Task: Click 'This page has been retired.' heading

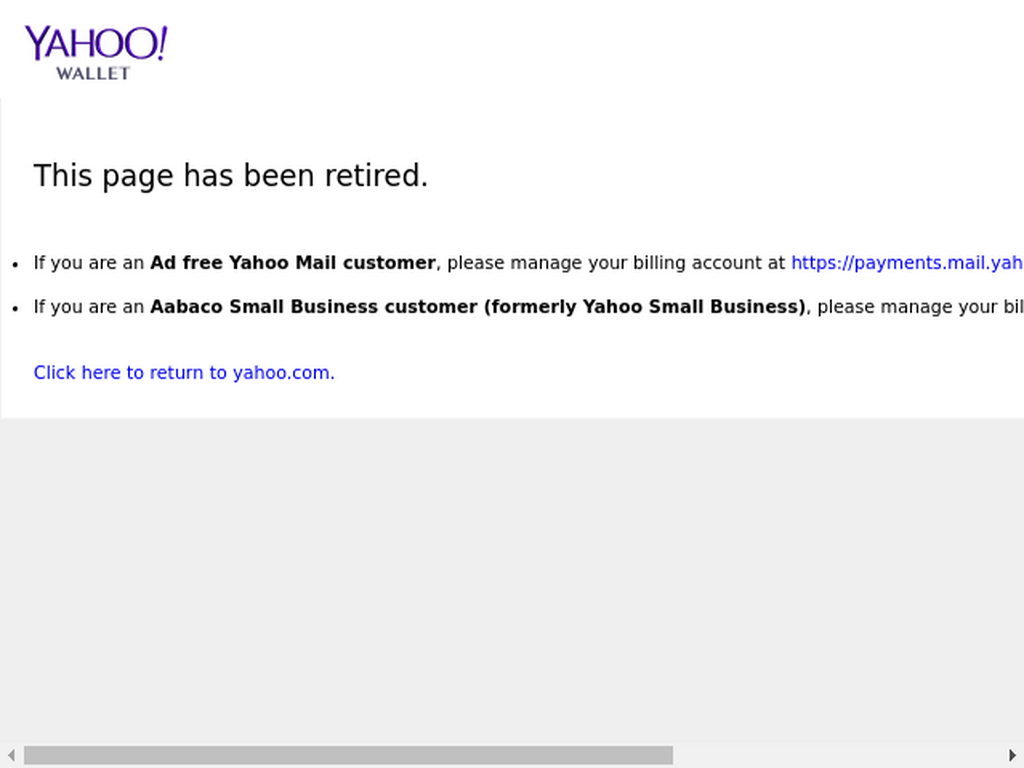Action: pyautogui.click(x=231, y=175)
